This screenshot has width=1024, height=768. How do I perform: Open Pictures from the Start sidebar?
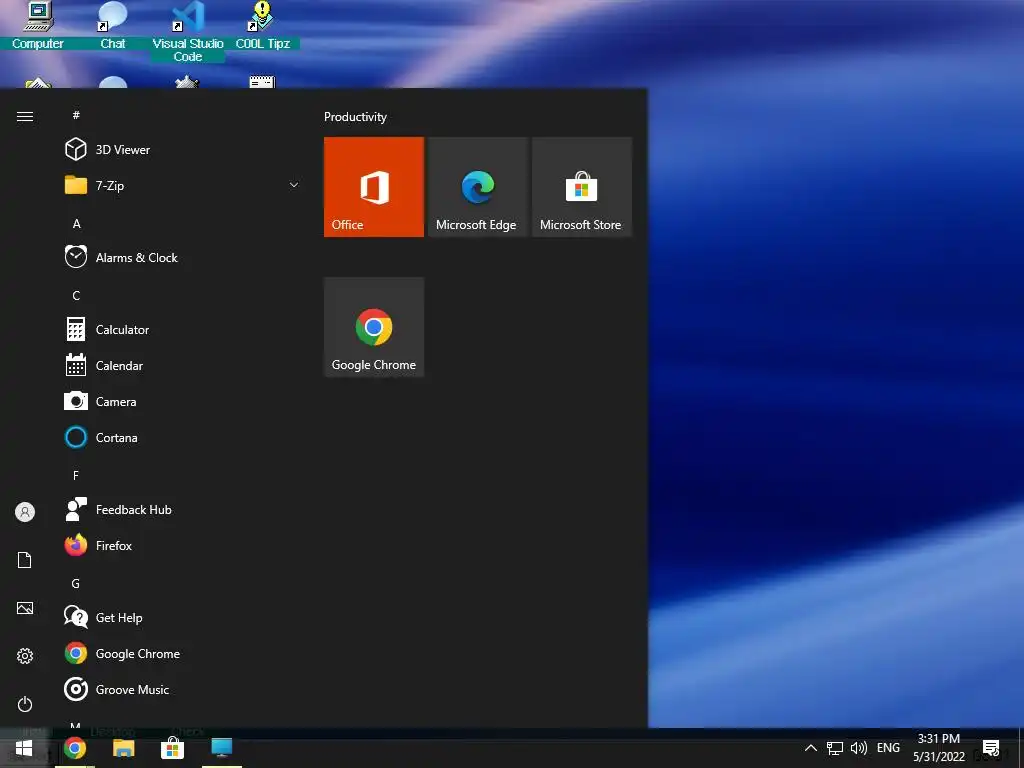pyautogui.click(x=25, y=608)
